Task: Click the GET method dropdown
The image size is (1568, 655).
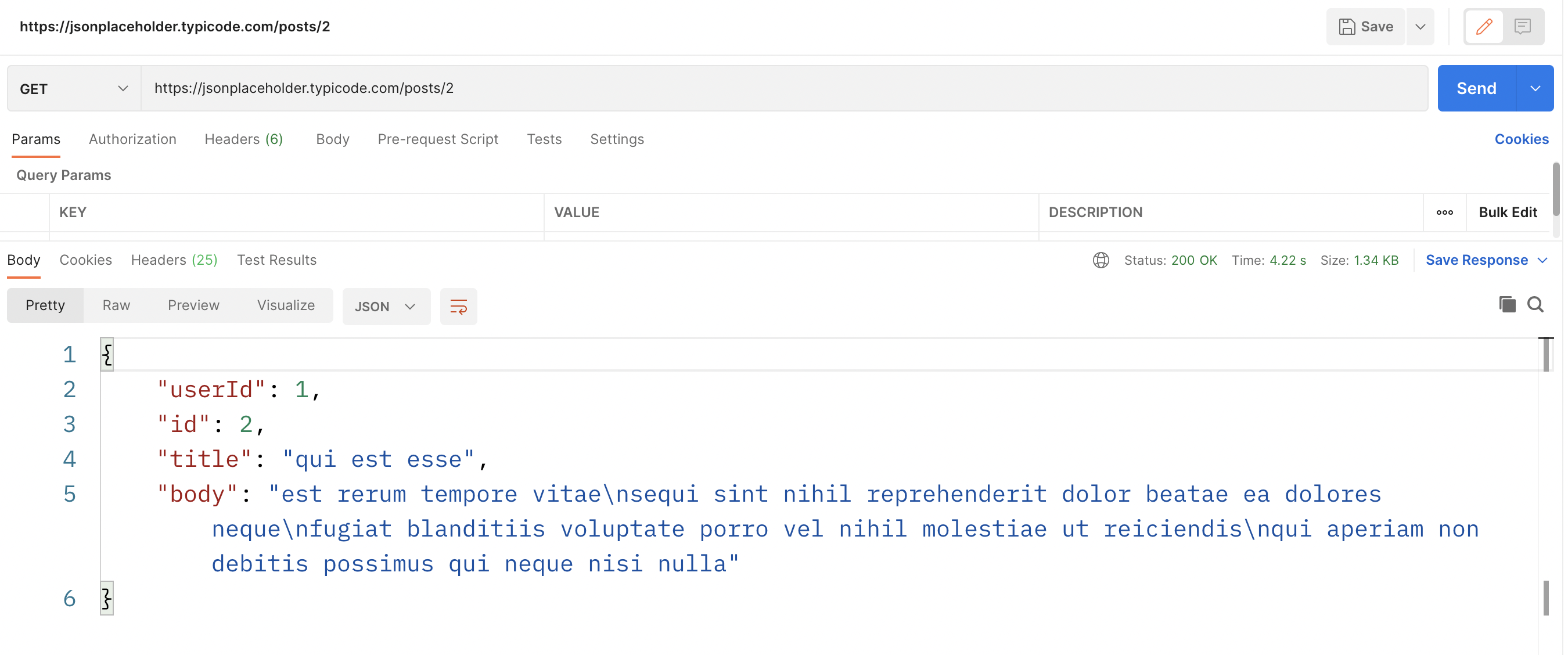Action: (x=72, y=88)
